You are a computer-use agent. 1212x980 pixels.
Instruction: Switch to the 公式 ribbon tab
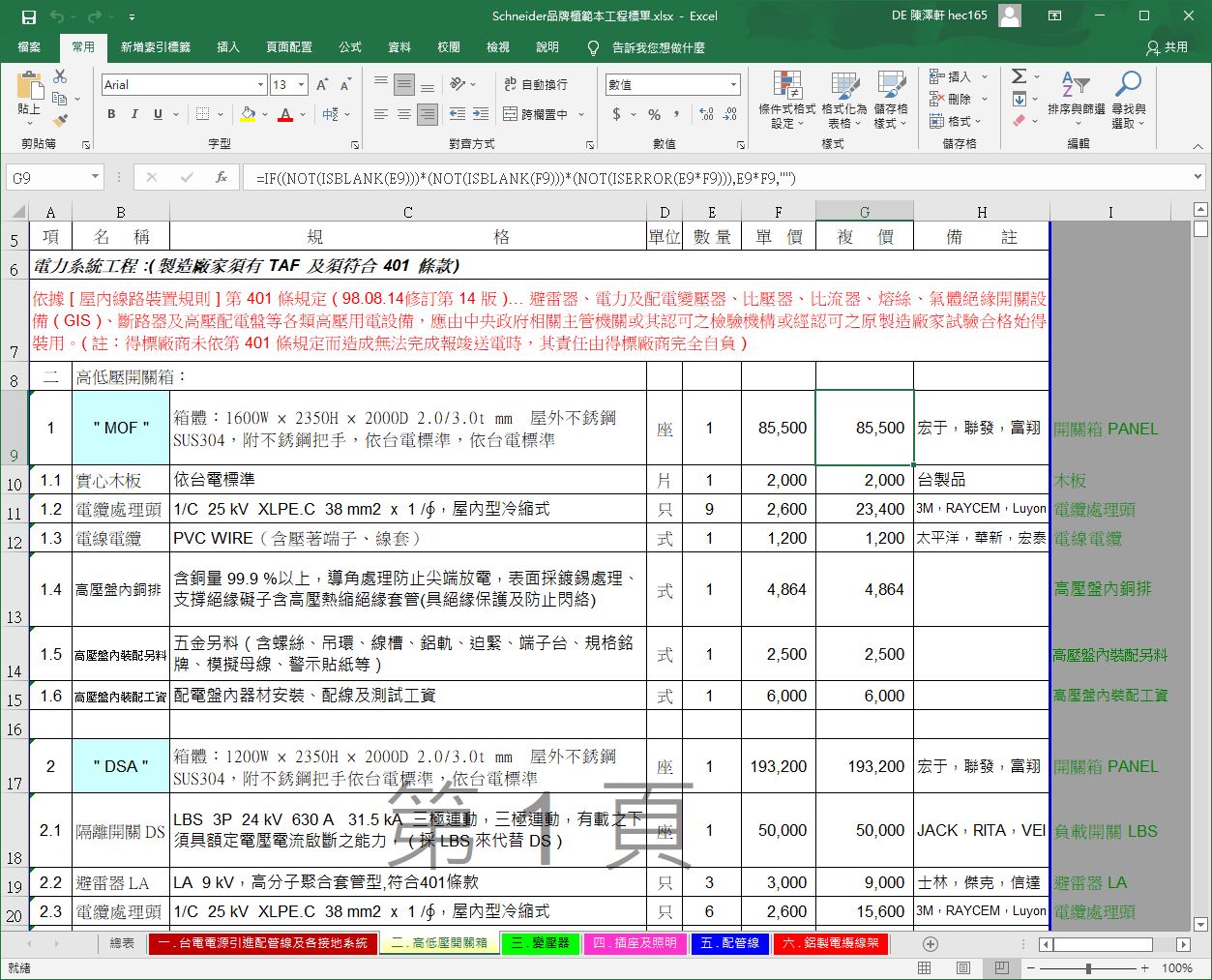click(x=349, y=46)
